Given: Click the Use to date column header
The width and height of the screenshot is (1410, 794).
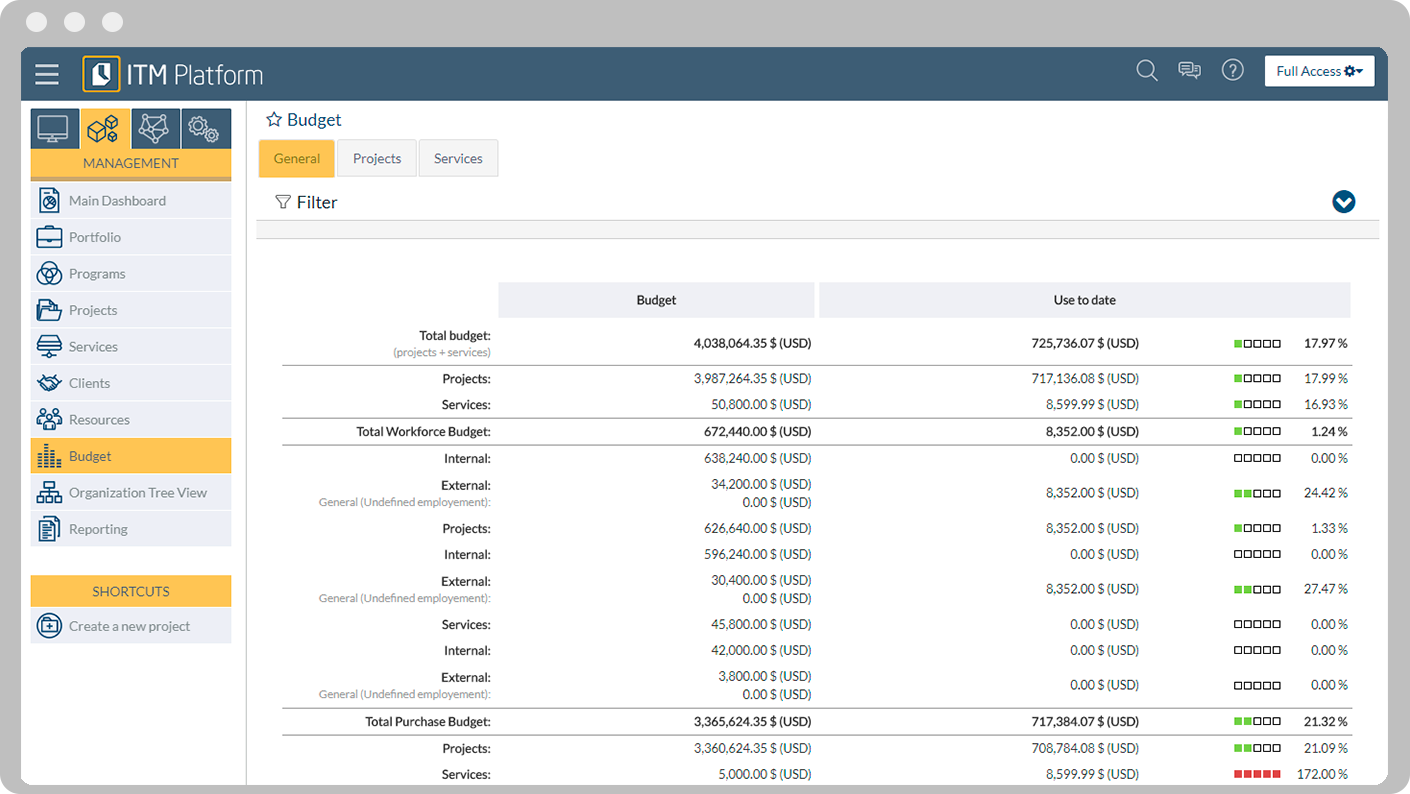Looking at the screenshot, I should click(1085, 300).
